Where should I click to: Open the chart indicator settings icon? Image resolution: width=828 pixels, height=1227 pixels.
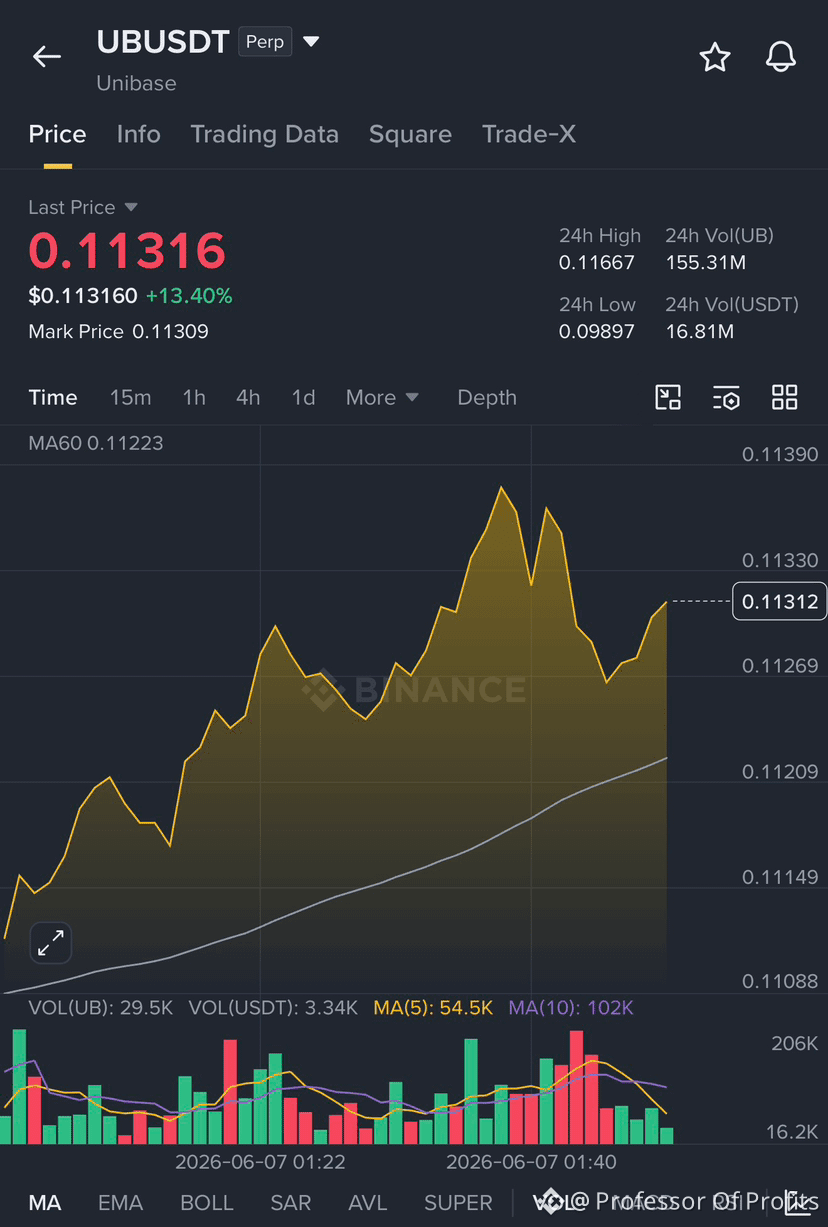726,397
